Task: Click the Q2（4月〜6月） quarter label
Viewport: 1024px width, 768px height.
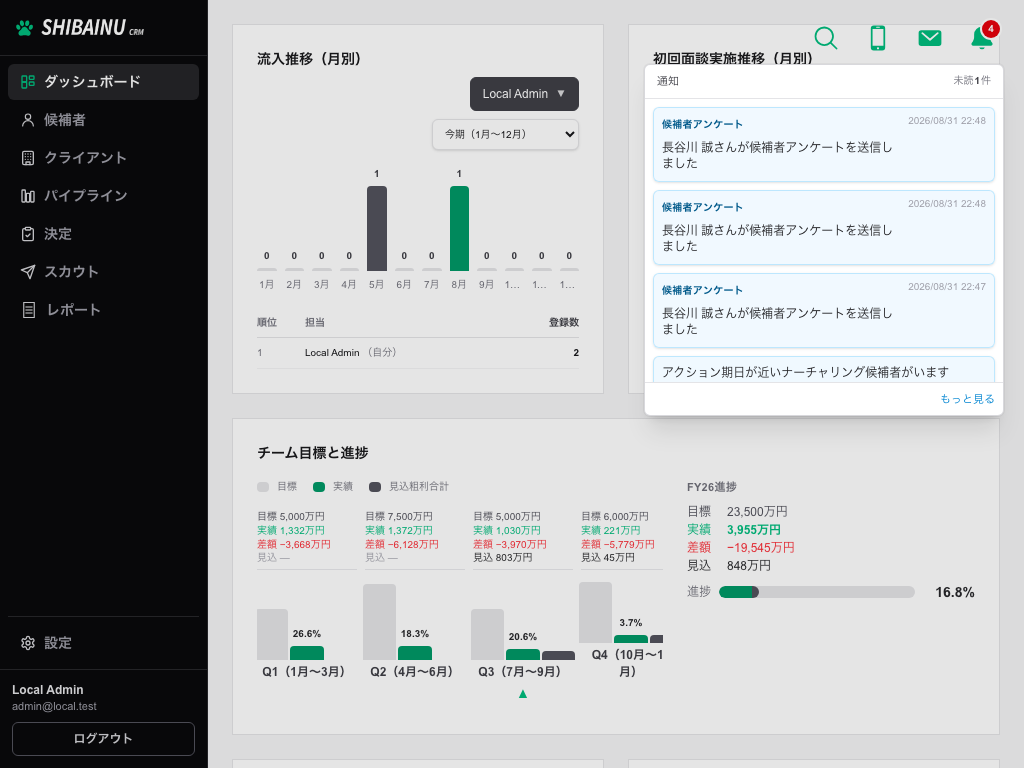Action: [411, 671]
